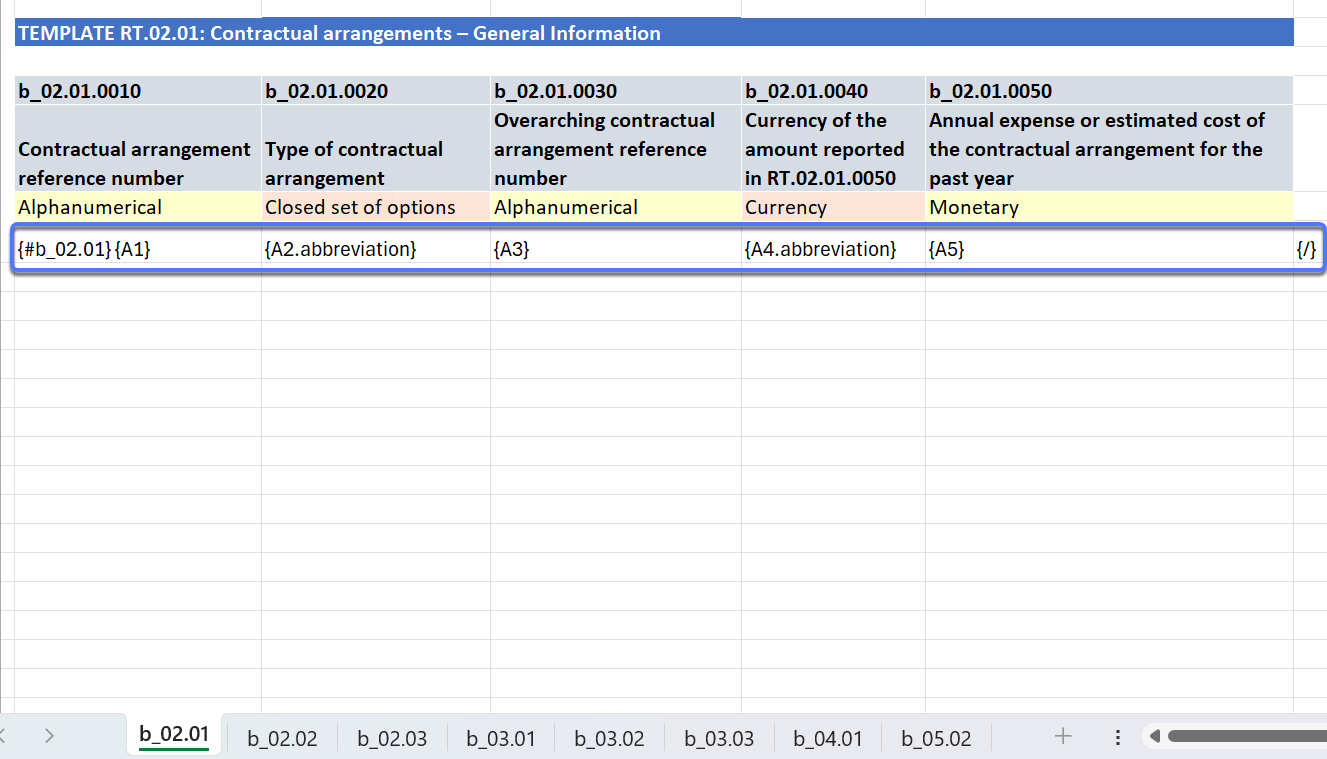The image size is (1327, 759).
Task: Click the {/} closing tag cell
Action: [1306, 249]
